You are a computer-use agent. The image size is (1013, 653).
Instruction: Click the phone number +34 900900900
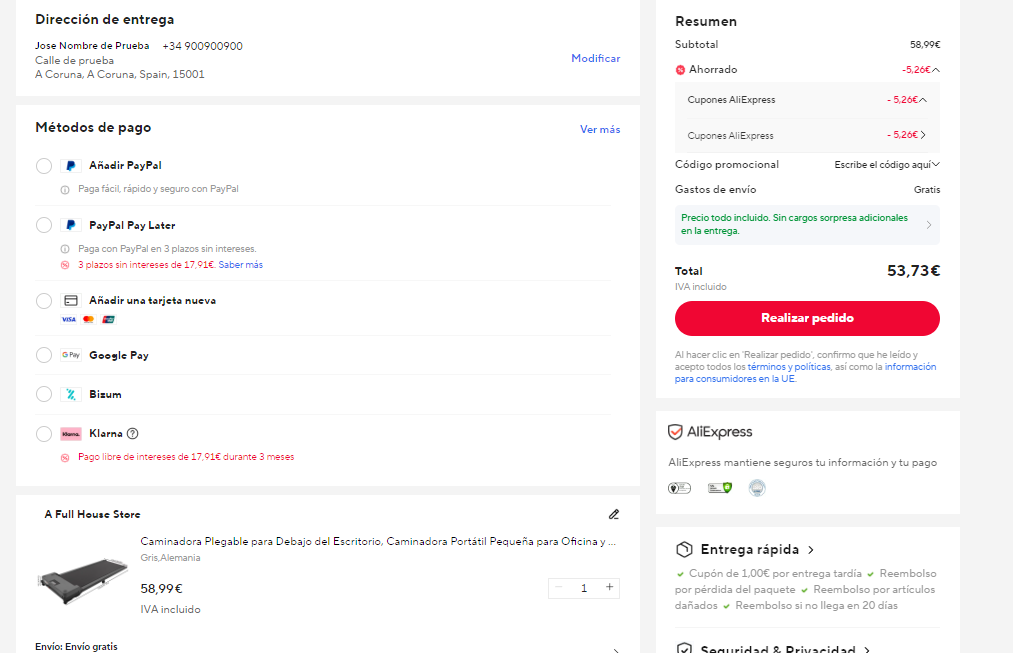tap(202, 46)
